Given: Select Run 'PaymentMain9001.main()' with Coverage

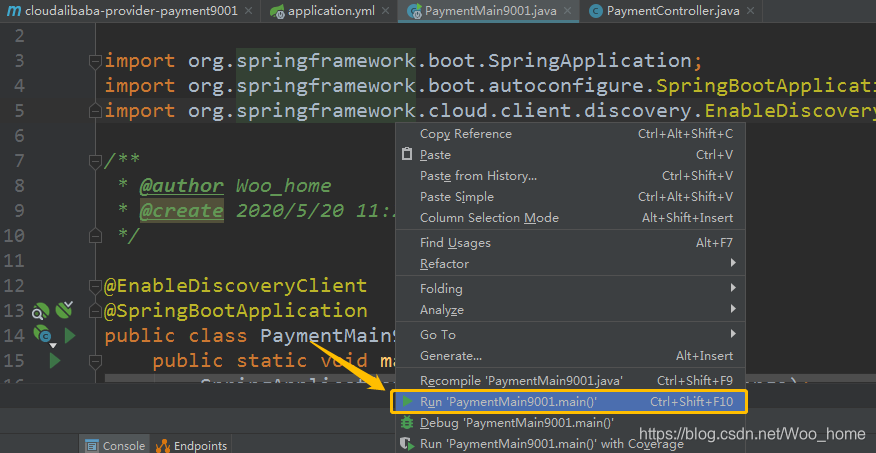Looking at the screenshot, I should pos(570,444).
